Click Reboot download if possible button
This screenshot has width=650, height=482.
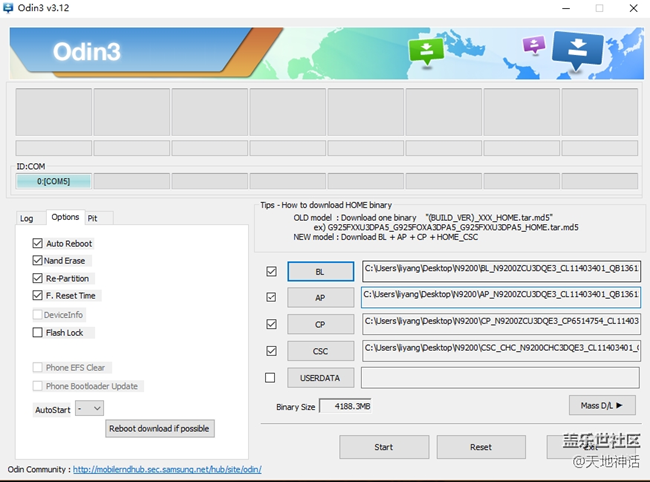160,429
